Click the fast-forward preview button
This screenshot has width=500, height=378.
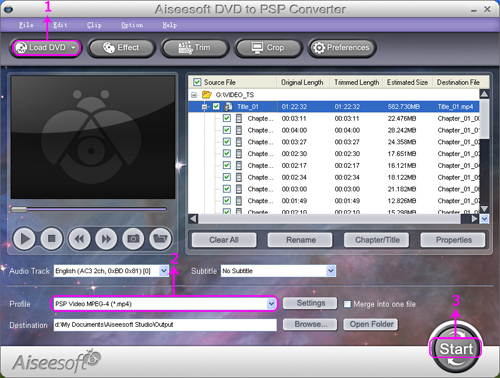pyautogui.click(x=106, y=239)
